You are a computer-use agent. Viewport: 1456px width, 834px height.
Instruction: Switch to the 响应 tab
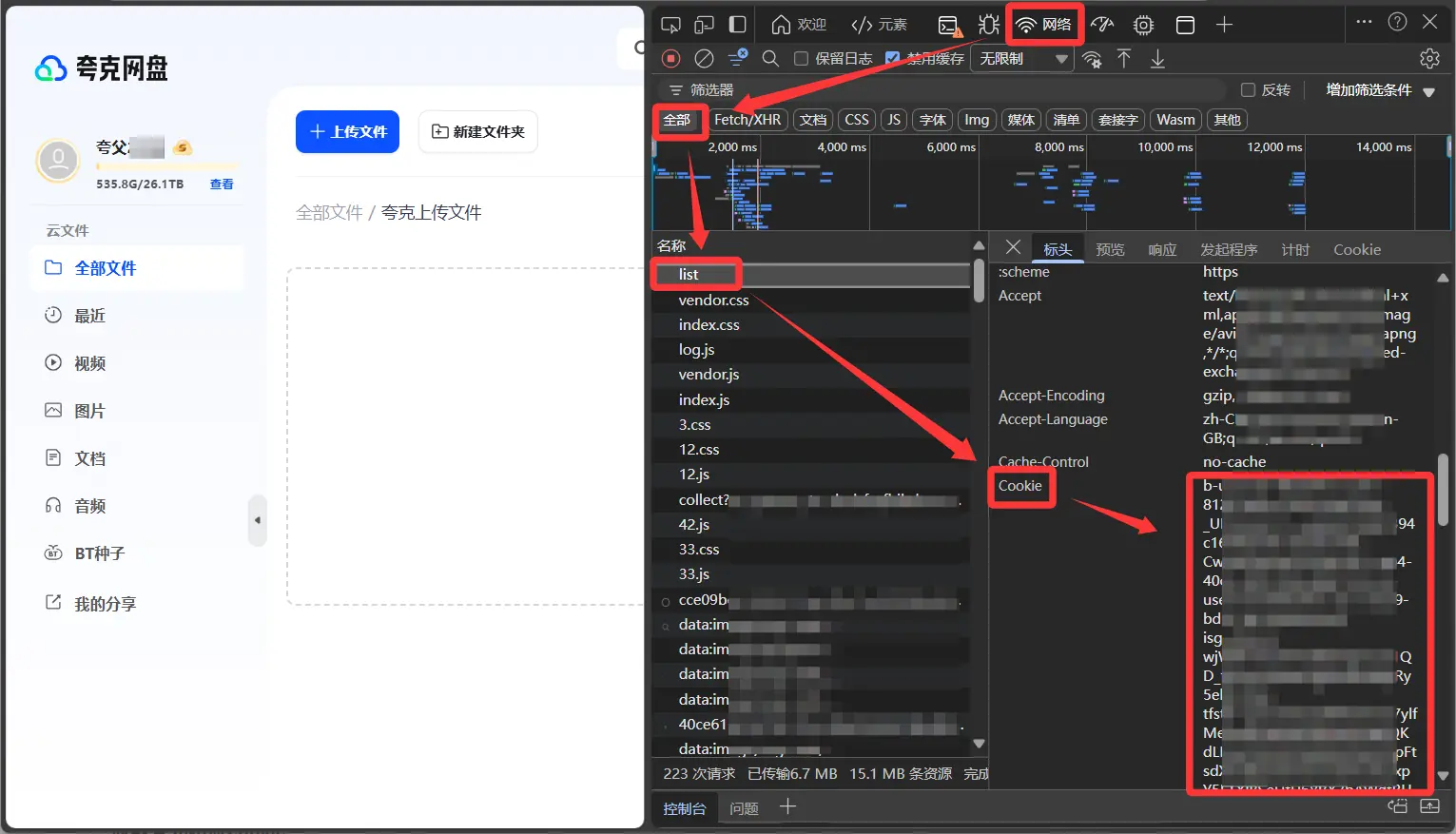pos(1162,250)
